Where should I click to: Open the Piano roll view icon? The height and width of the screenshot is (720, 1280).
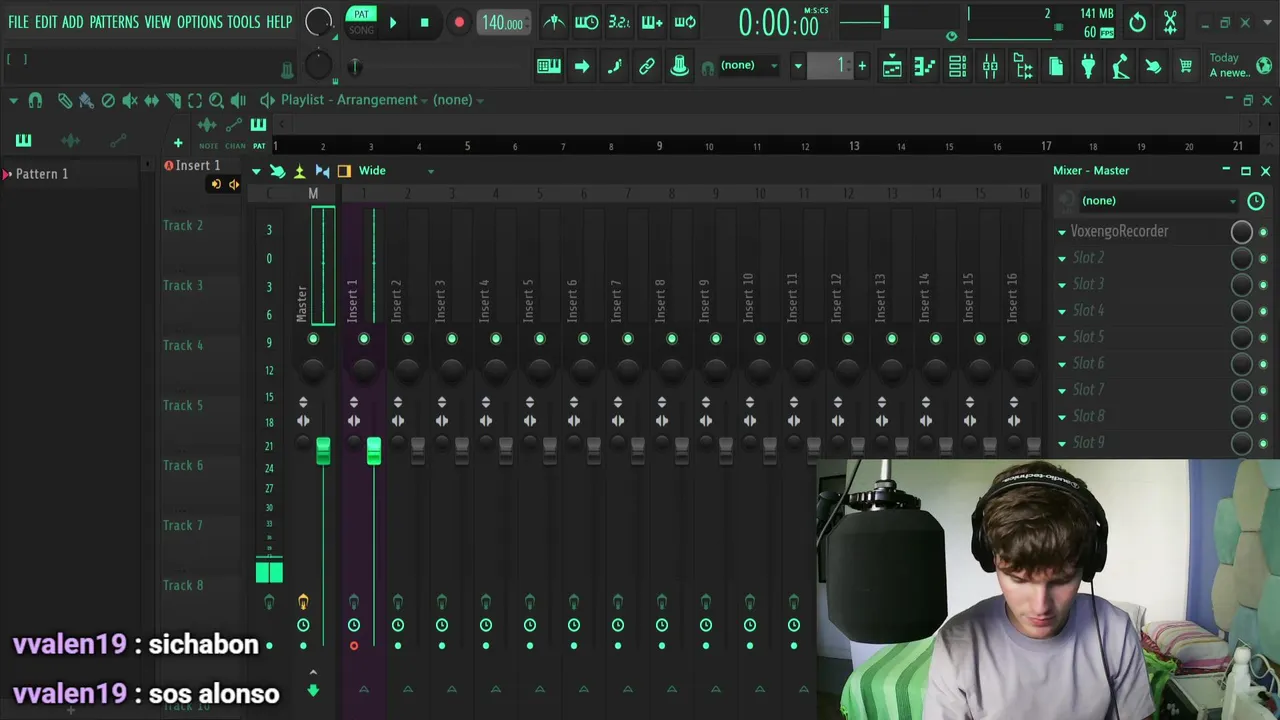click(x=925, y=66)
